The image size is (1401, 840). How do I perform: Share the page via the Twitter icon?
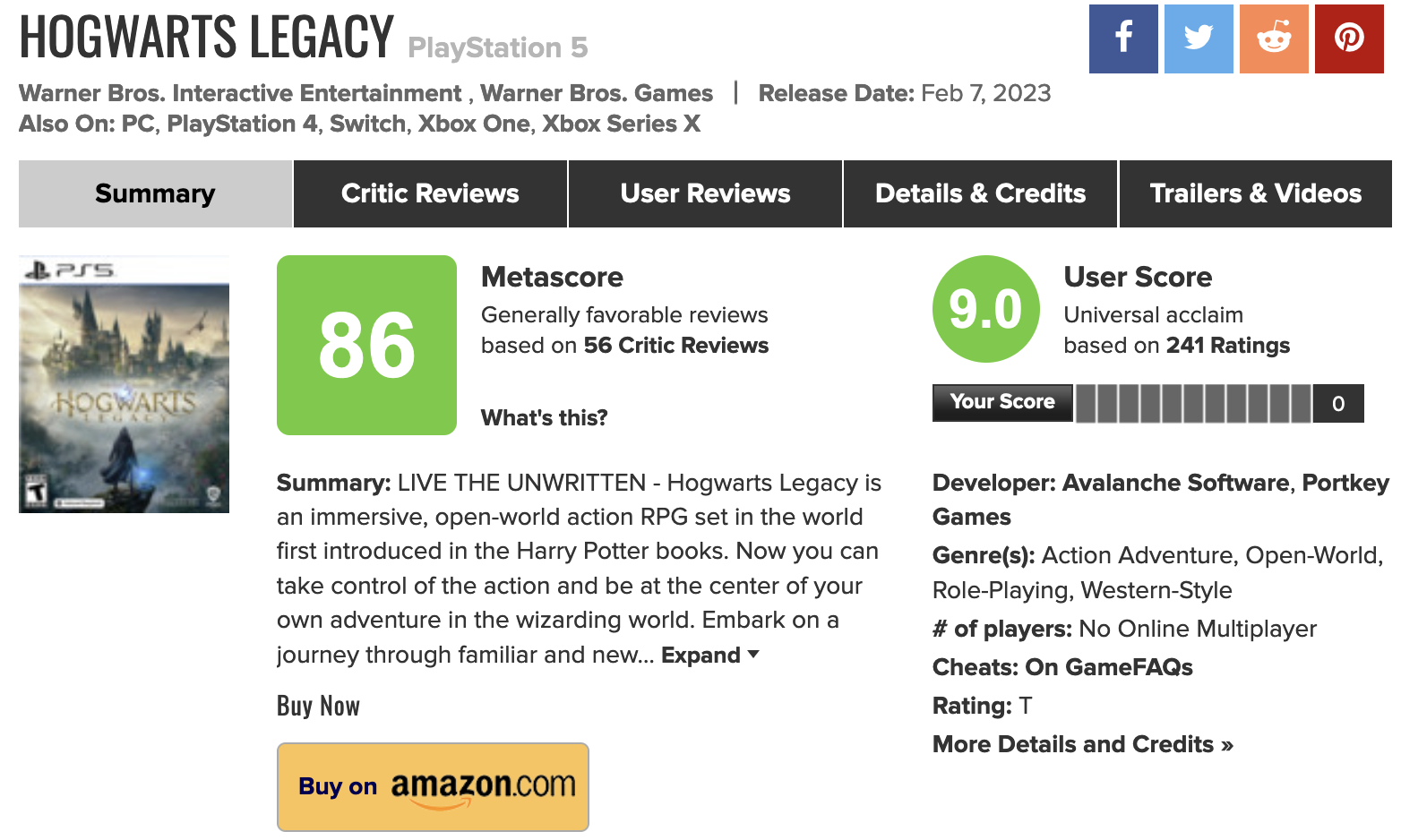point(1199,39)
